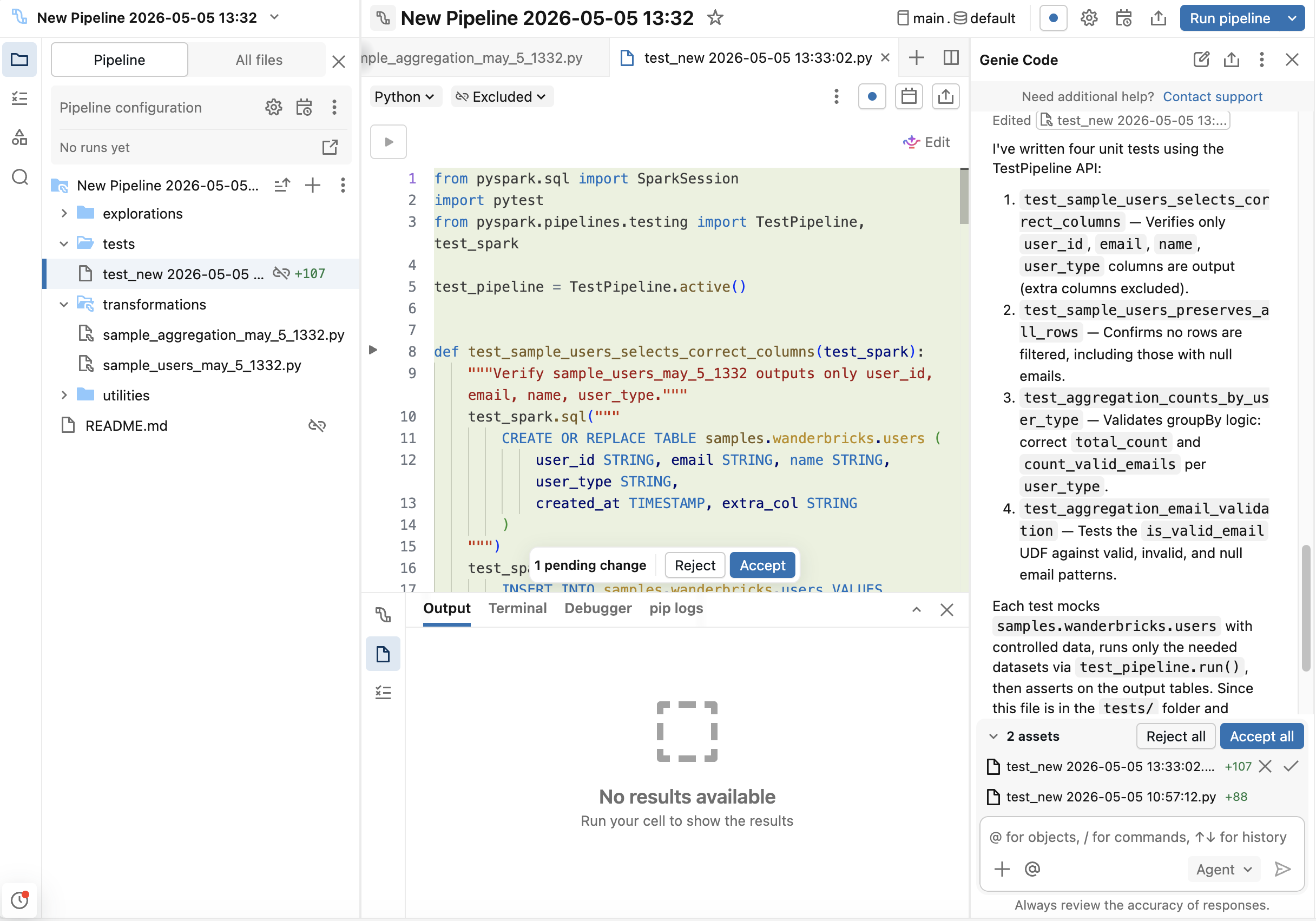Screen dimensions: 1316x921
Task: Click the Run pipeline button
Action: point(1229,18)
